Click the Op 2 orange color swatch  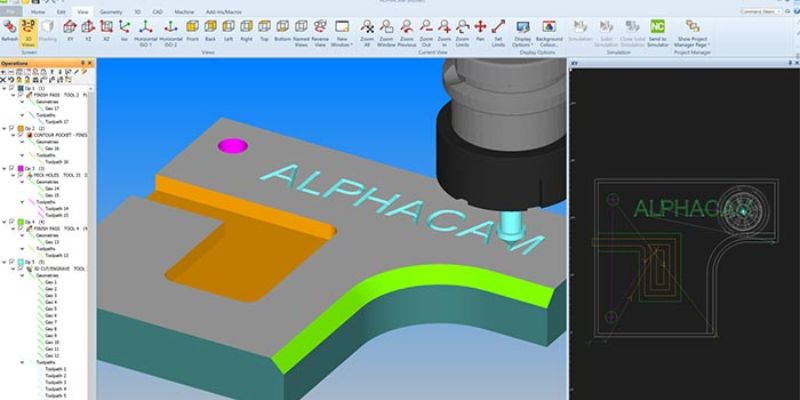[x=20, y=129]
